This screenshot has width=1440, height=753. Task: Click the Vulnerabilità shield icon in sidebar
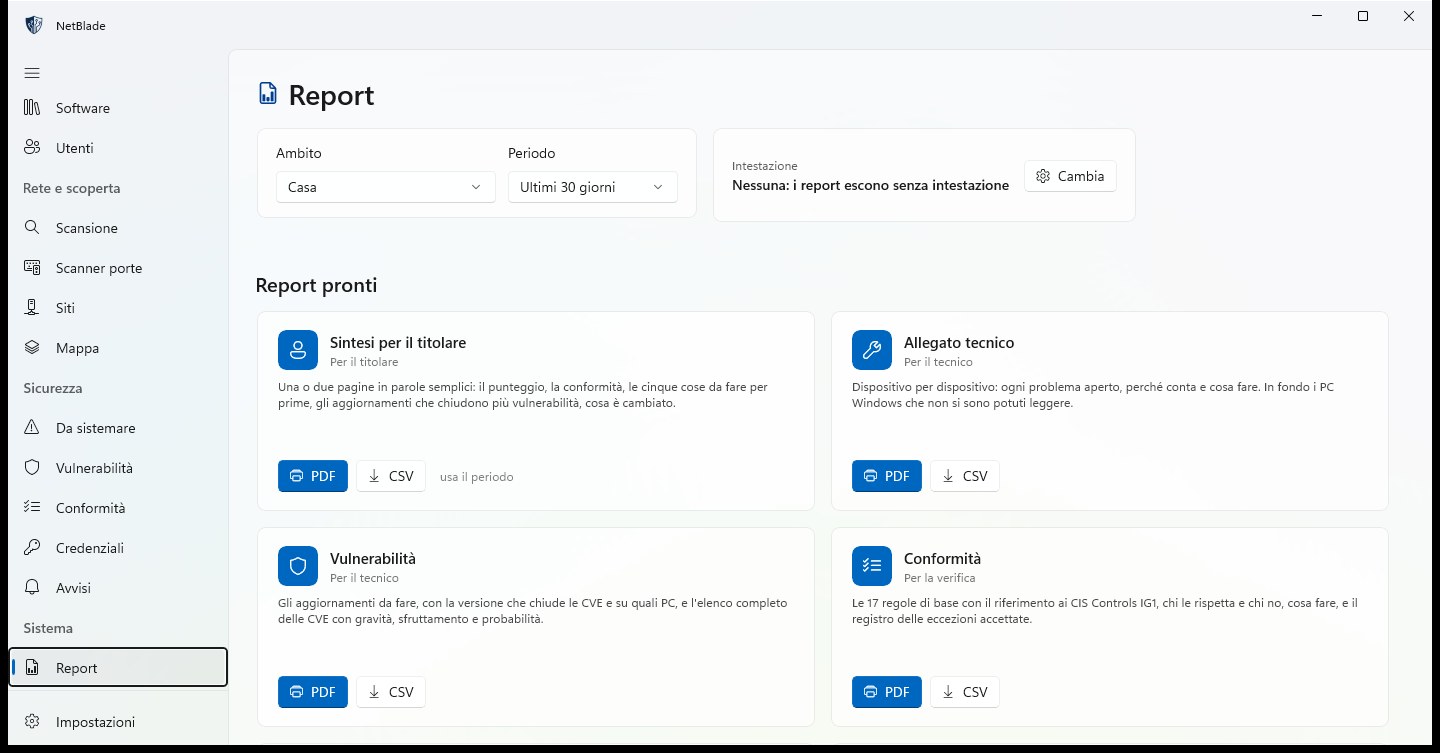point(32,468)
